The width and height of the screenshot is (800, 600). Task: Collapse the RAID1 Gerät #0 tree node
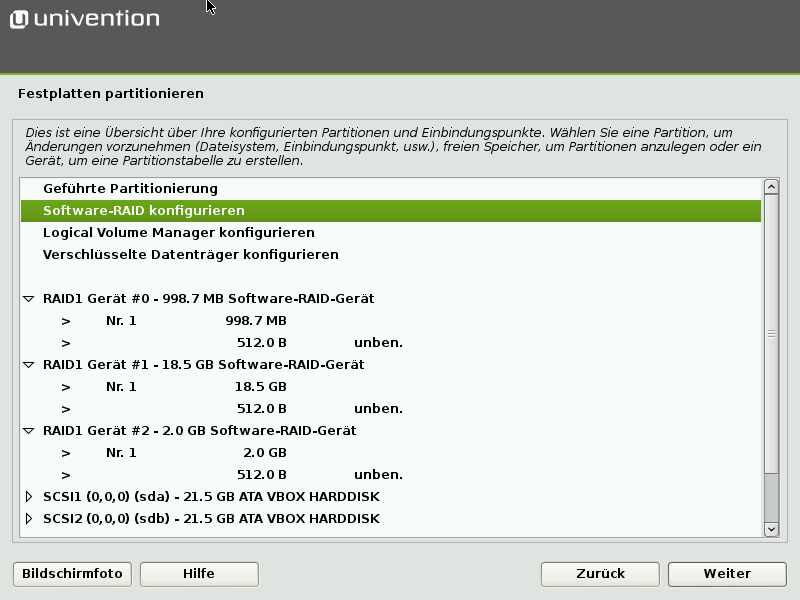(x=29, y=299)
